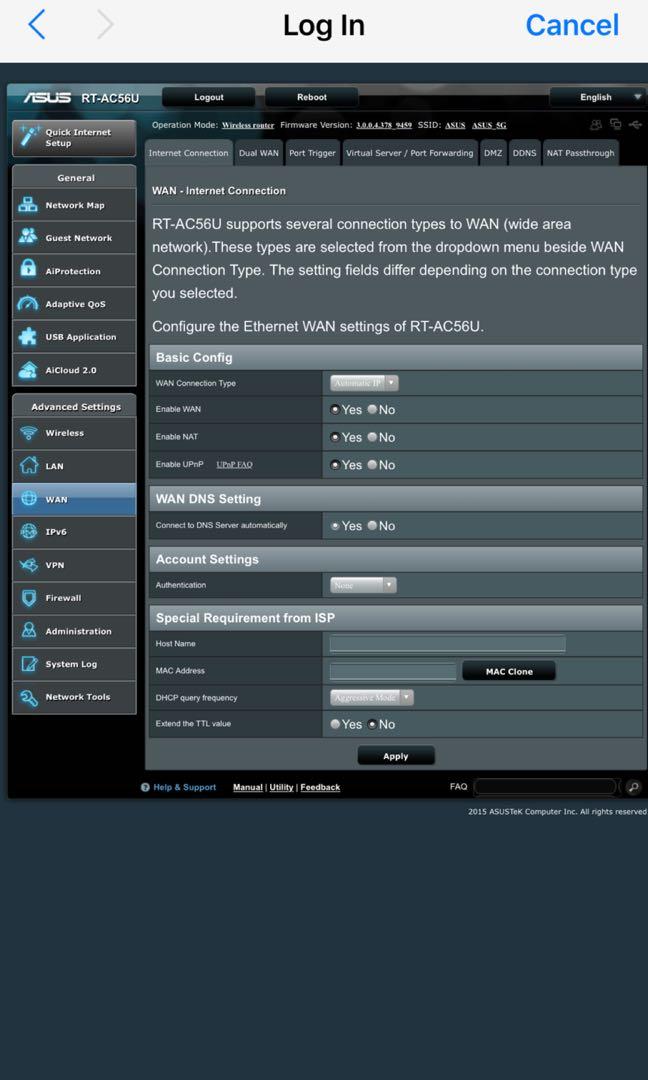Screen dimensions: 648x1080
Task: Open the VPN section
Action: (74, 565)
